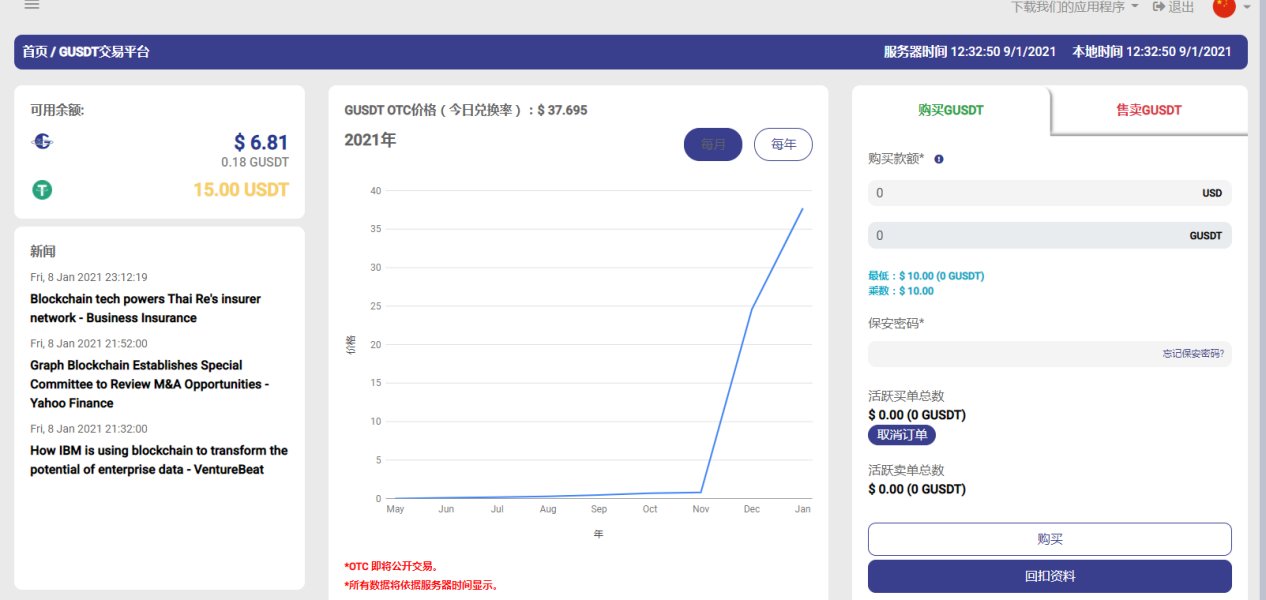Open the China flag language selector
Viewport: 1266px width, 600px height.
1224,7
